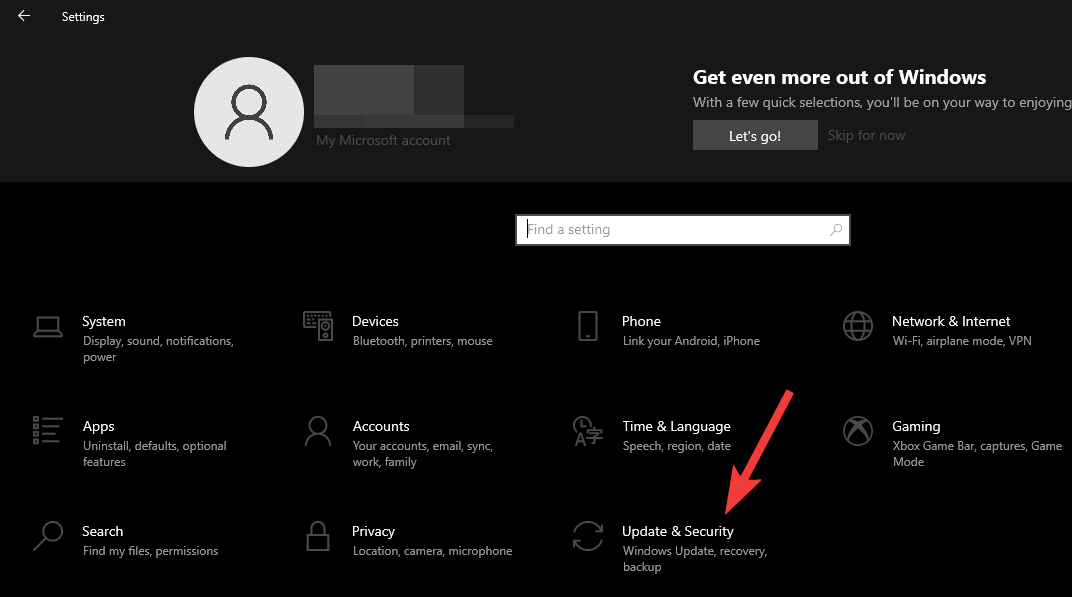
Task: Open Search settings via magnifier icon
Action: coord(48,536)
